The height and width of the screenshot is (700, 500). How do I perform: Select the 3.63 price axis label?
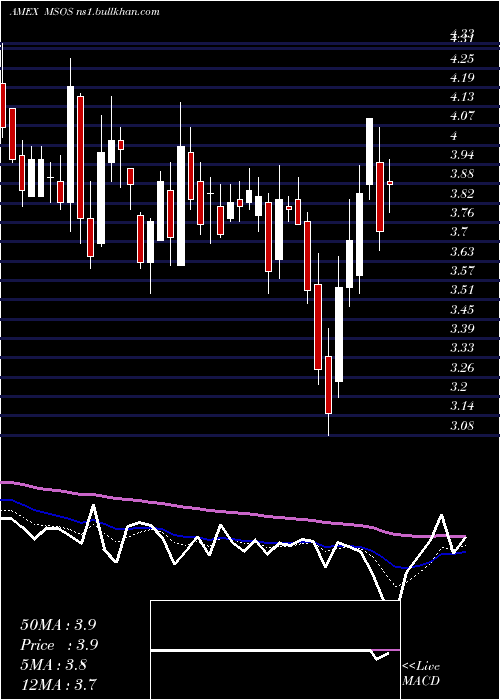coord(462,251)
